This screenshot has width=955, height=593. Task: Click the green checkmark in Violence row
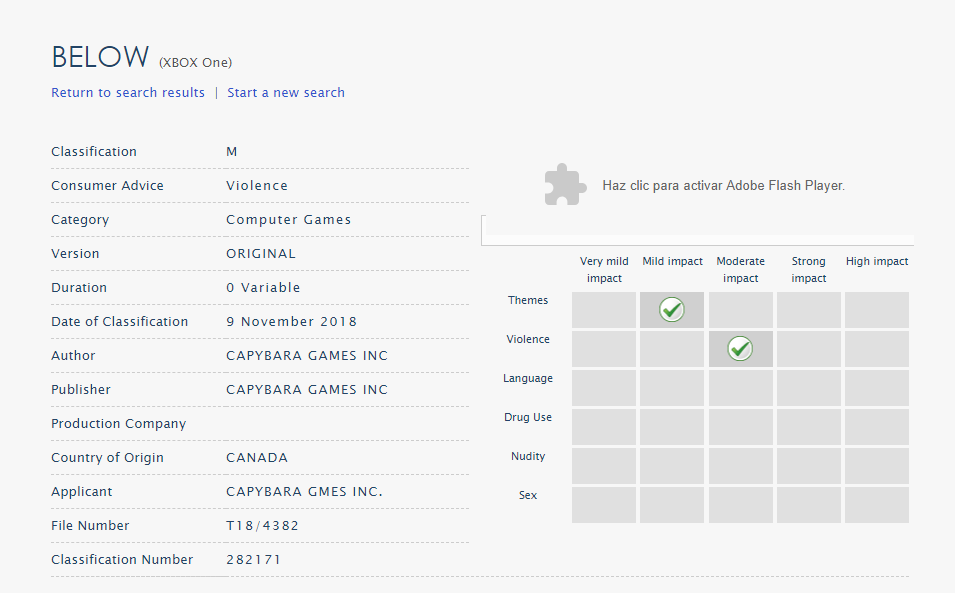click(740, 348)
